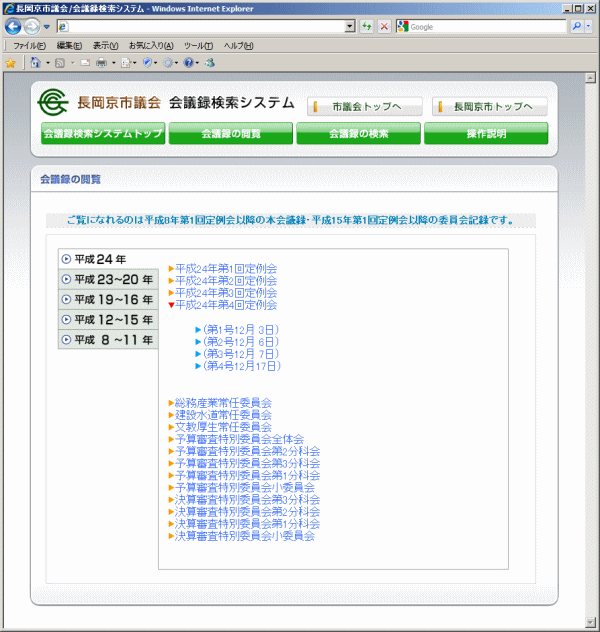This screenshot has height=632, width=600.
Task: Select the 会議録の閲覧 green tab
Action: 231,133
